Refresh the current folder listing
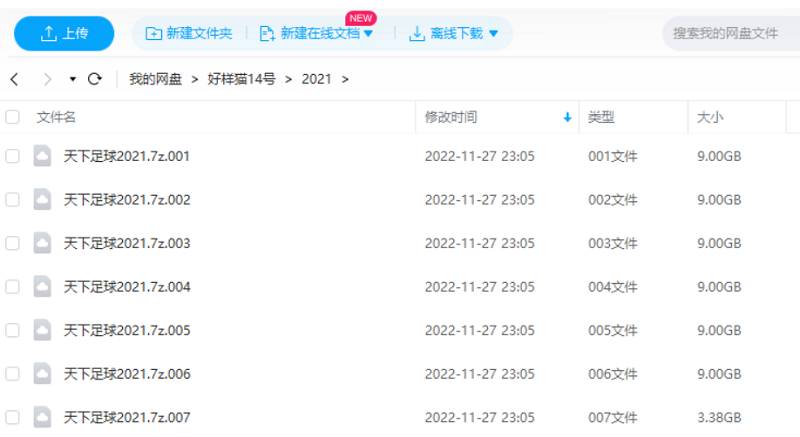The height and width of the screenshot is (437, 800). click(x=95, y=79)
